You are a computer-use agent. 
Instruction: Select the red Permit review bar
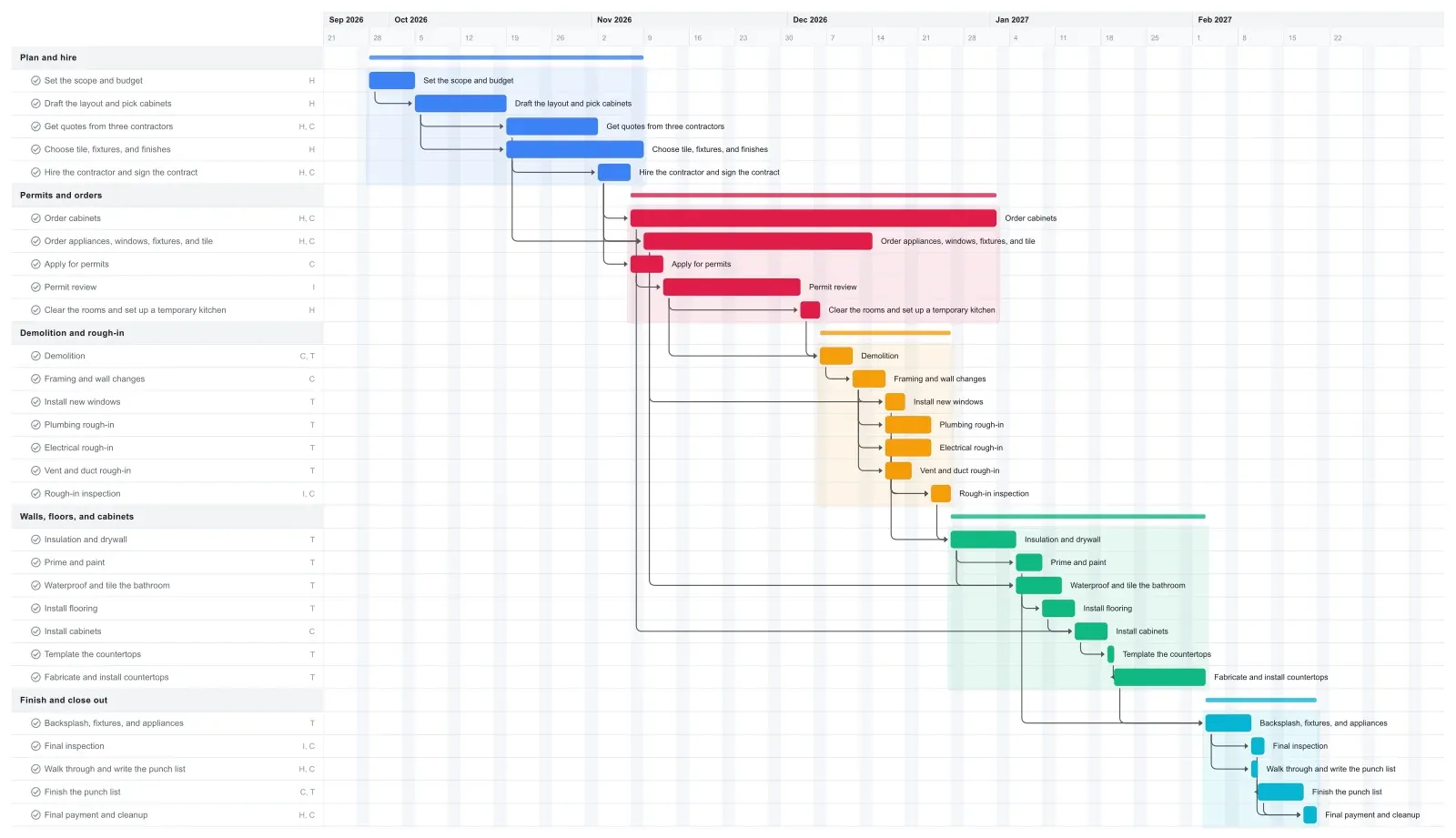(x=732, y=288)
